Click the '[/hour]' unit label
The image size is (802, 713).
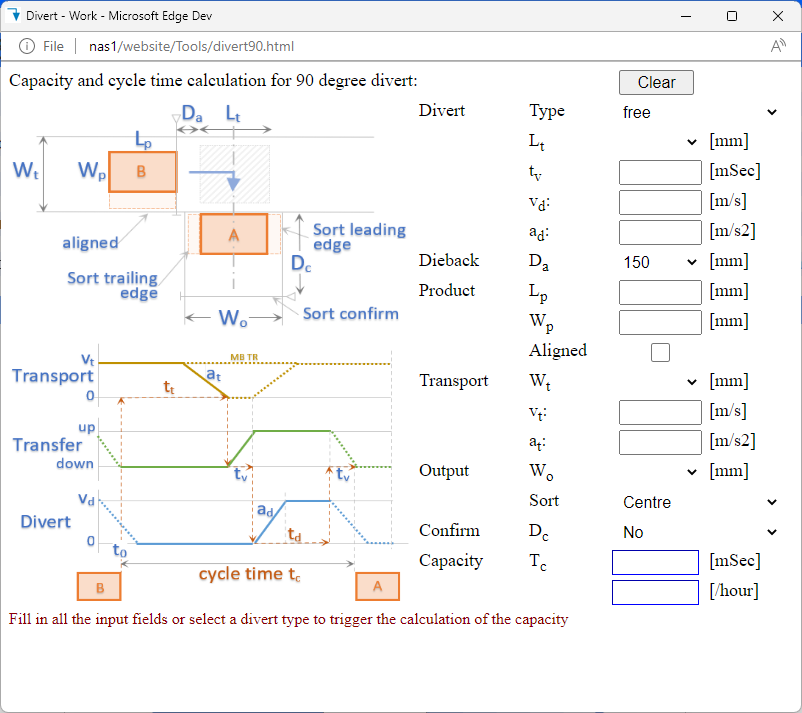733,591
